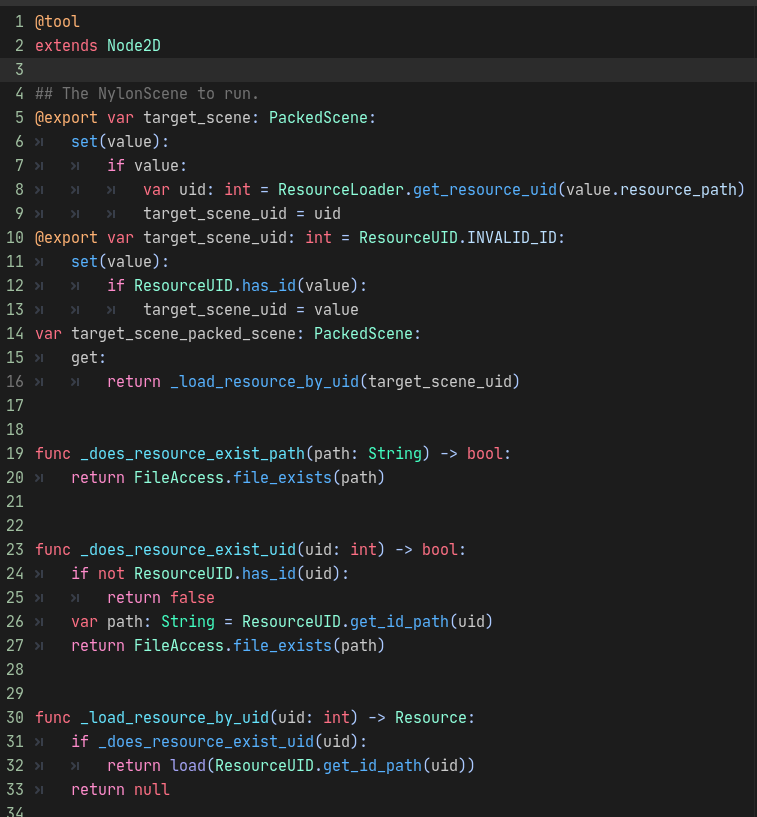Click 'Resource' return type on line 30

pyautogui.click(x=431, y=717)
